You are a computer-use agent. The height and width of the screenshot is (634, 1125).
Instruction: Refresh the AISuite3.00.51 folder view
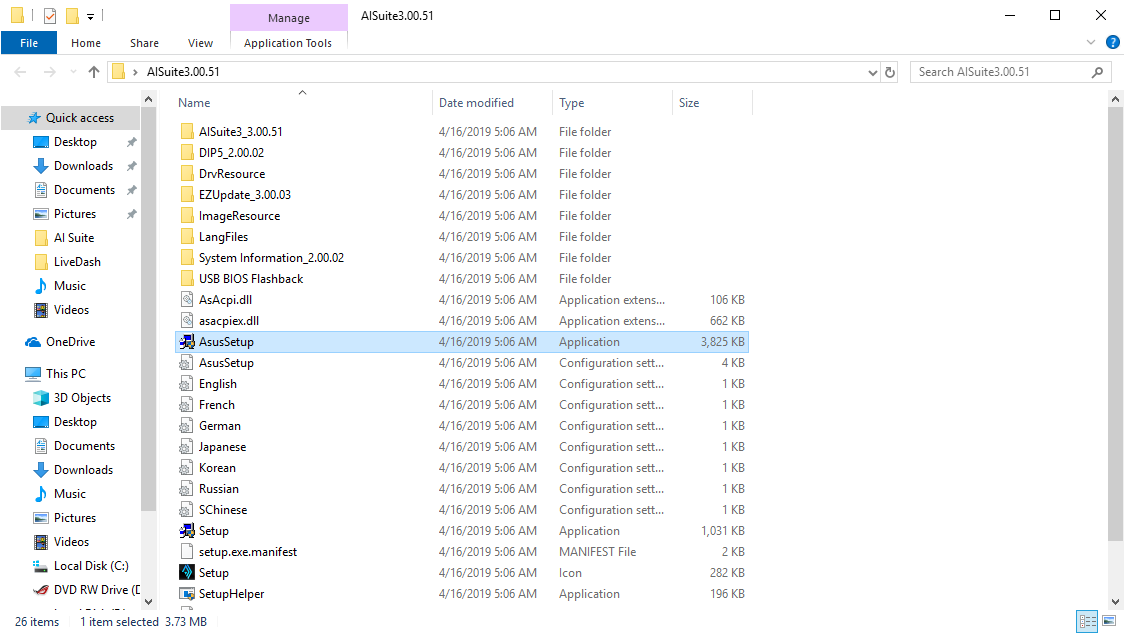890,72
